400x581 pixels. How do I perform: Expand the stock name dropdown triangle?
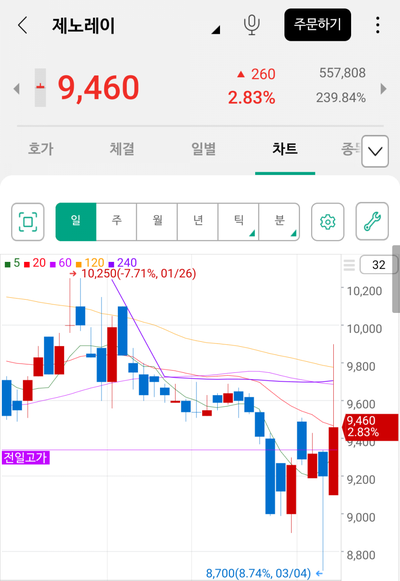216,30
